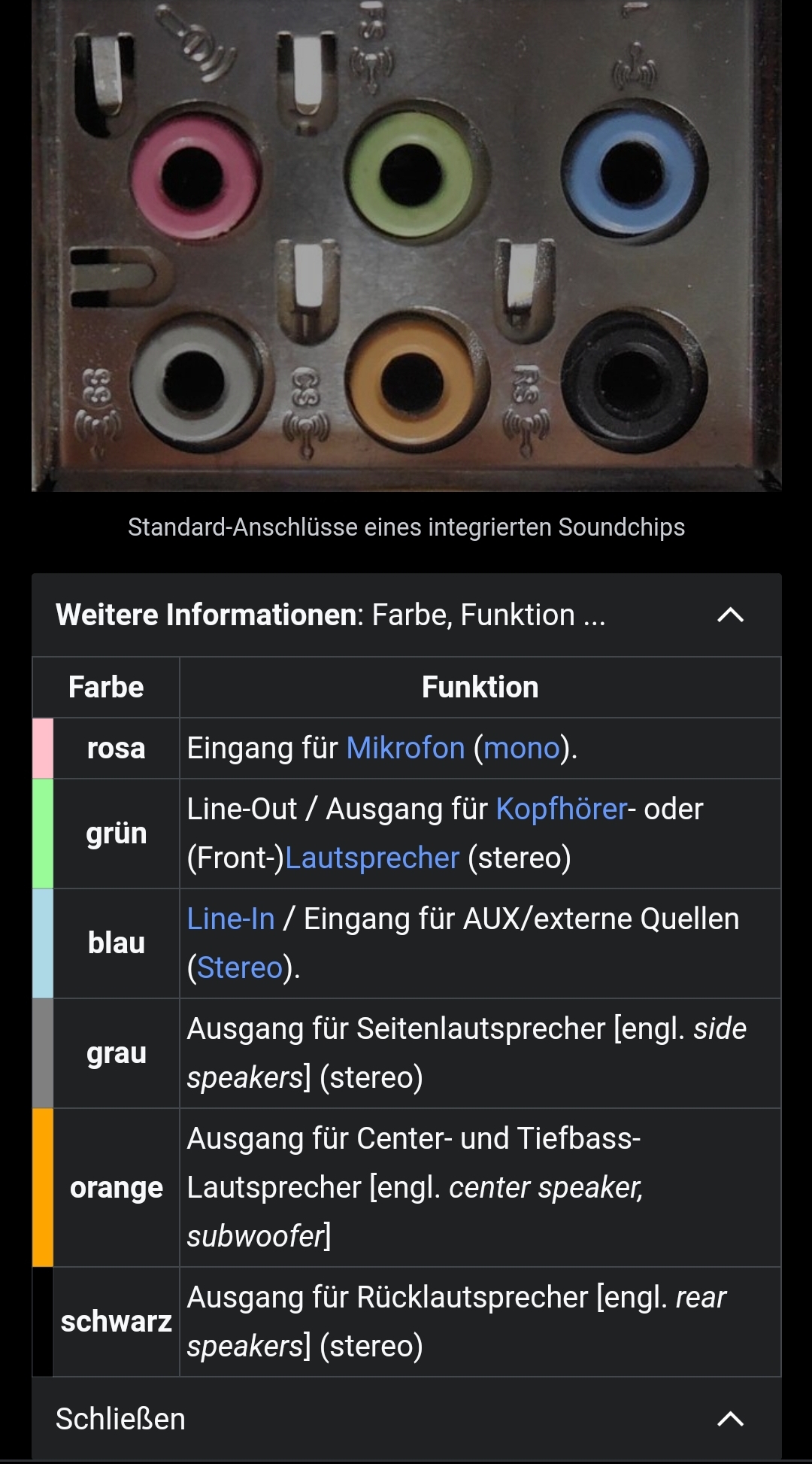Click the up chevron in 'Weitere Informationen' bar
Image resolution: width=812 pixels, height=1464 pixels.
[x=730, y=615]
